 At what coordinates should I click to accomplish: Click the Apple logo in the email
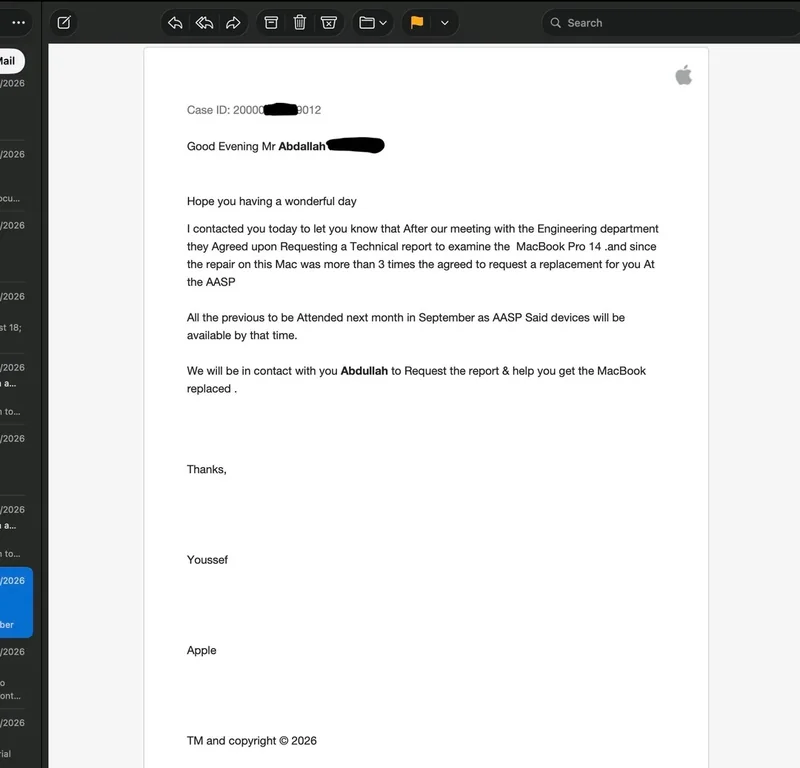click(684, 75)
